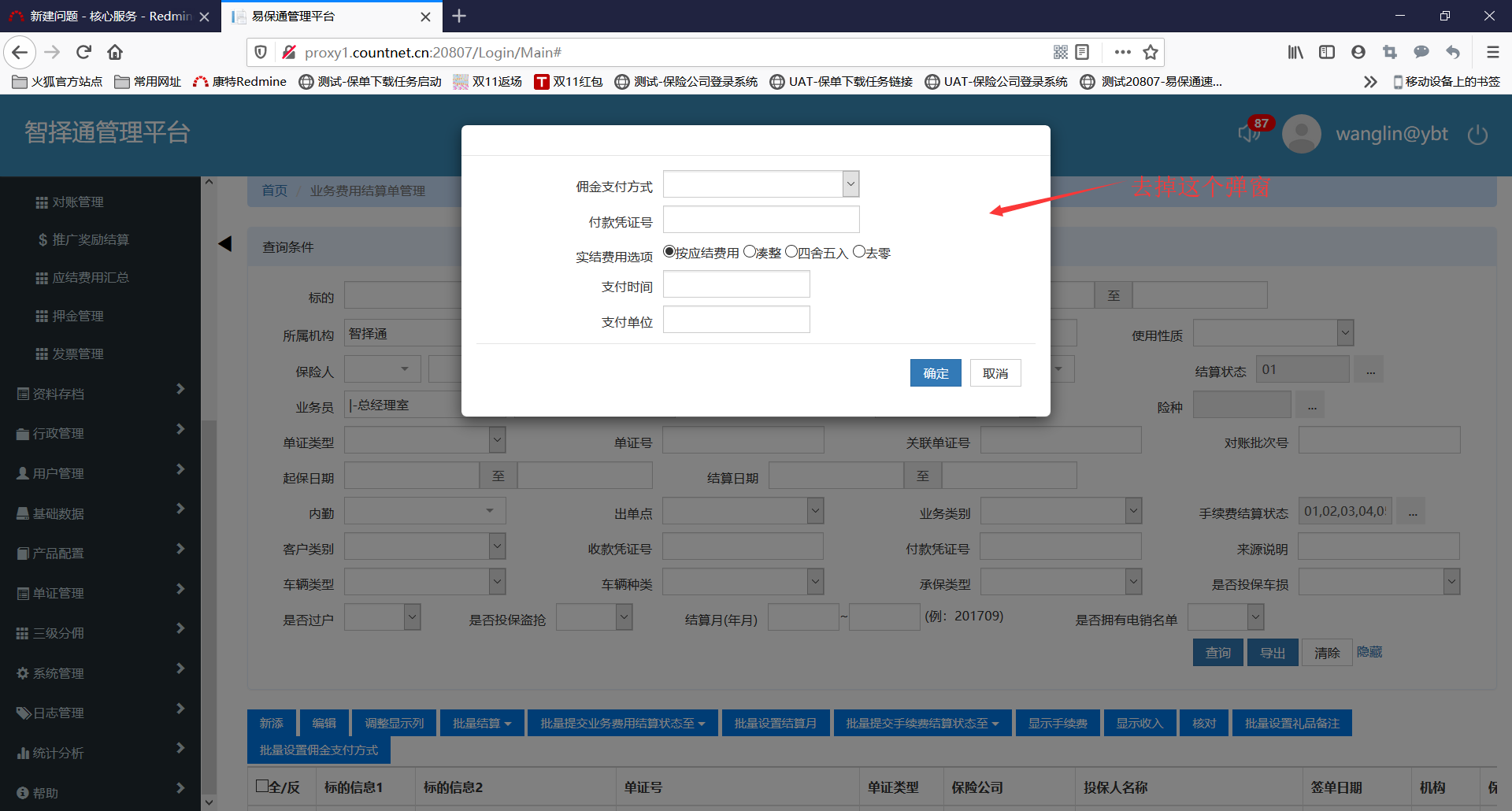Click the sidebar vertical scrollbar
This screenshot has height=811, width=1512.
209,472
